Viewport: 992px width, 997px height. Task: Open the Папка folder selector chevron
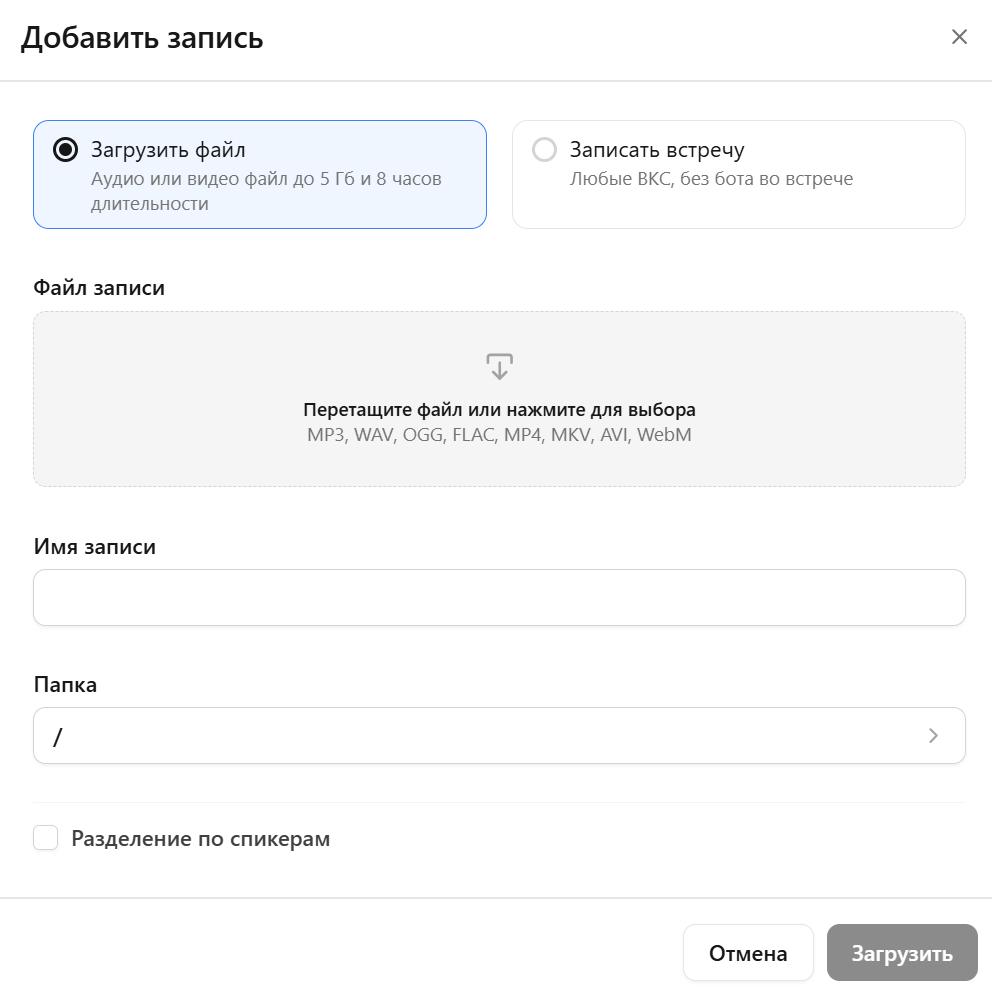(x=932, y=735)
